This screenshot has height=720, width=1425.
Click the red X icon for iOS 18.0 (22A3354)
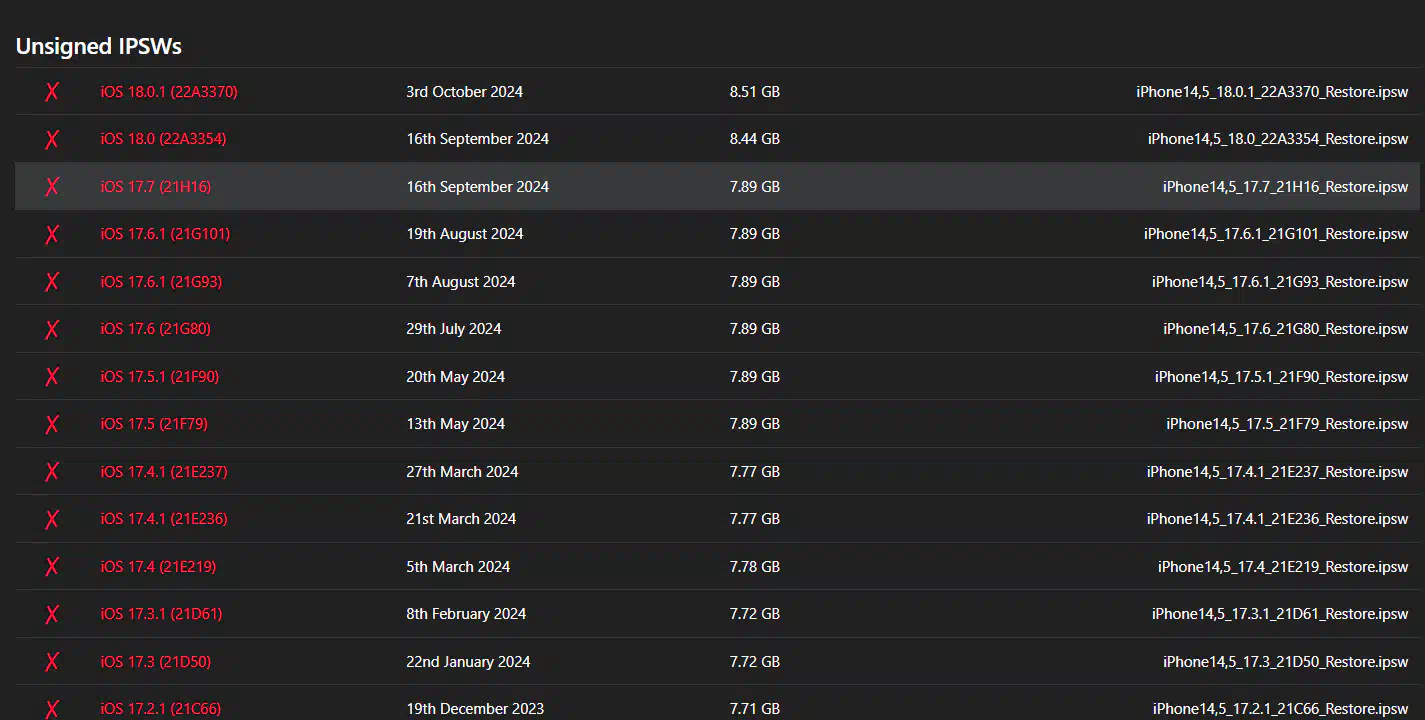pos(52,139)
